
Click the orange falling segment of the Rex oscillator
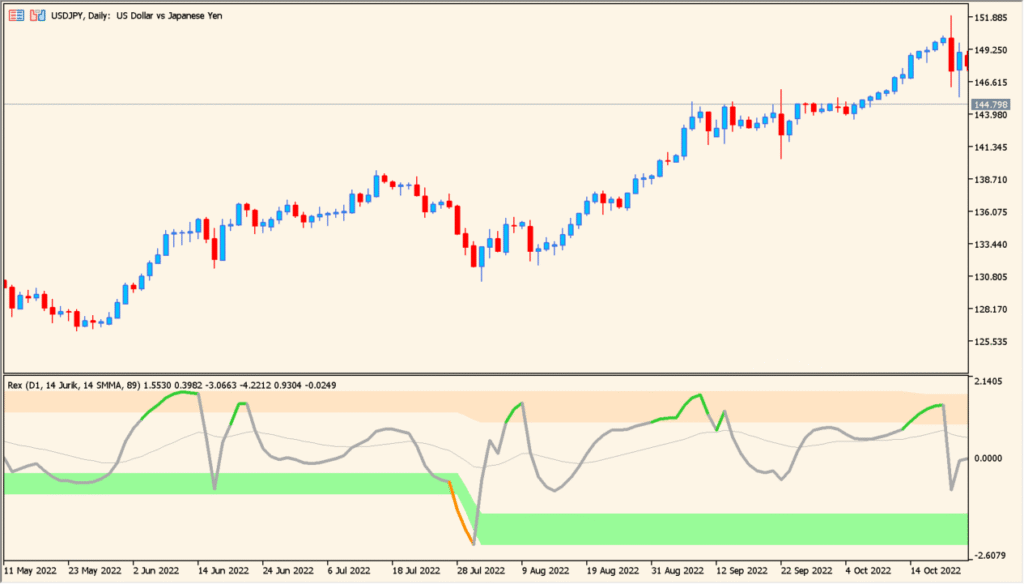click(461, 510)
